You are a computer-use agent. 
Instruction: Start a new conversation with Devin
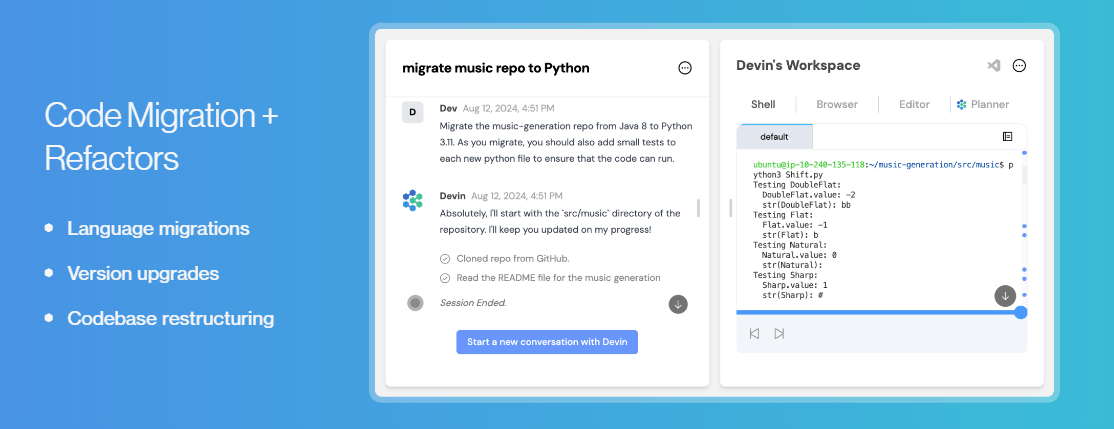pyautogui.click(x=547, y=342)
